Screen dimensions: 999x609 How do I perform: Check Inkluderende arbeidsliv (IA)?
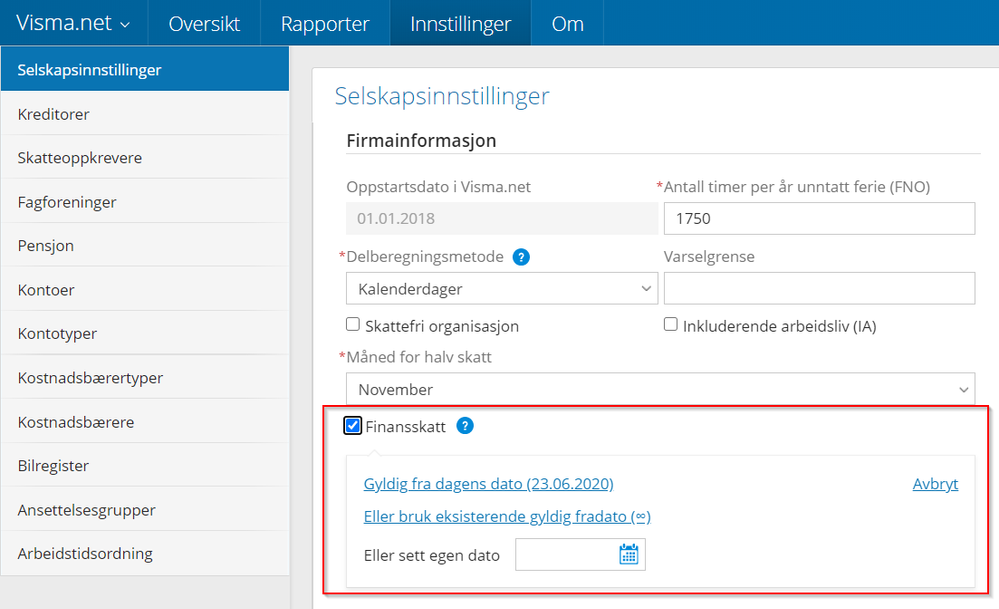(669, 322)
